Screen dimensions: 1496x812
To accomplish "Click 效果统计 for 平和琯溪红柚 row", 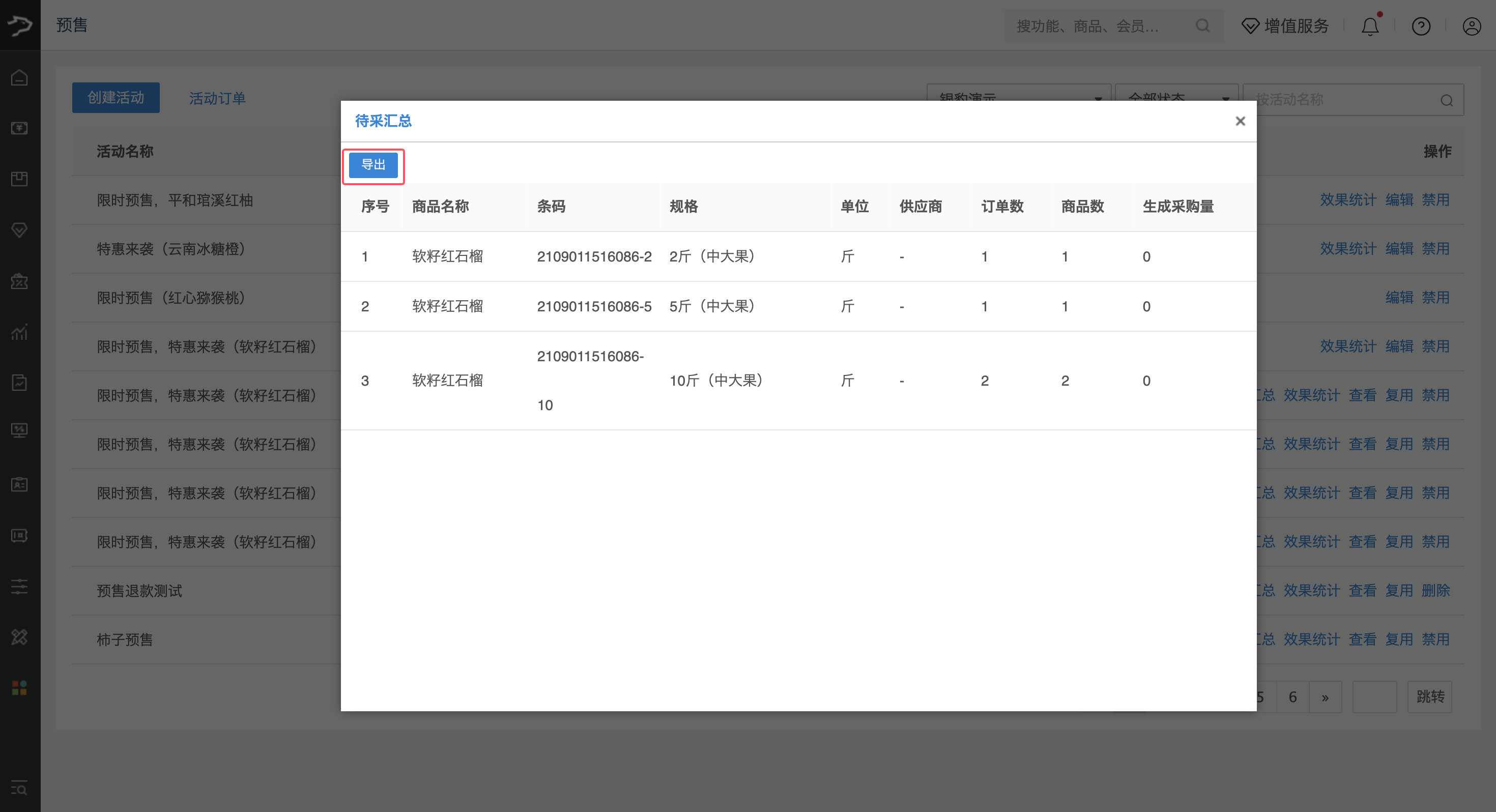I will (x=1348, y=200).
